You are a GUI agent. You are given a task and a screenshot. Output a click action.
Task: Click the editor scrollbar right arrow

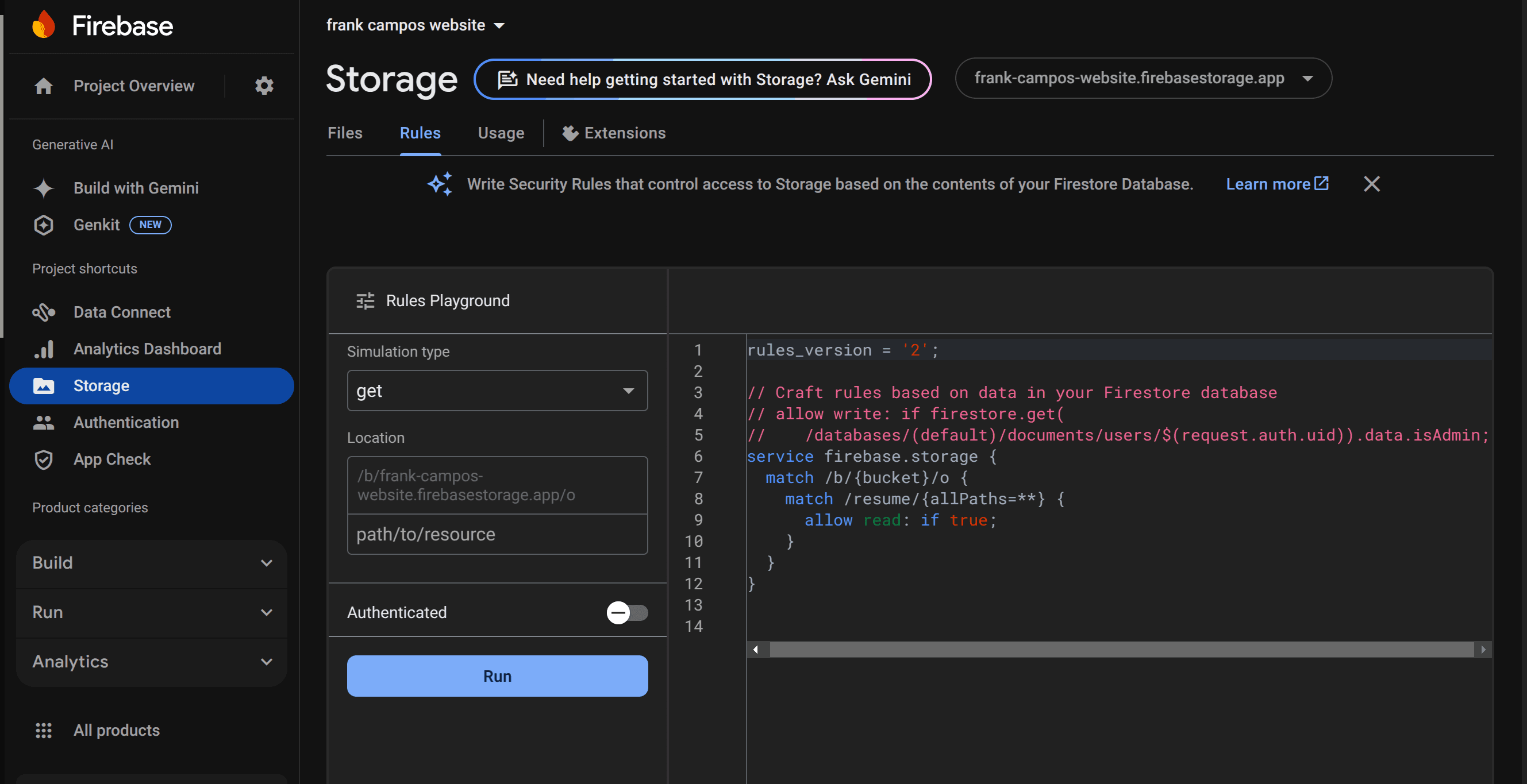point(1483,650)
